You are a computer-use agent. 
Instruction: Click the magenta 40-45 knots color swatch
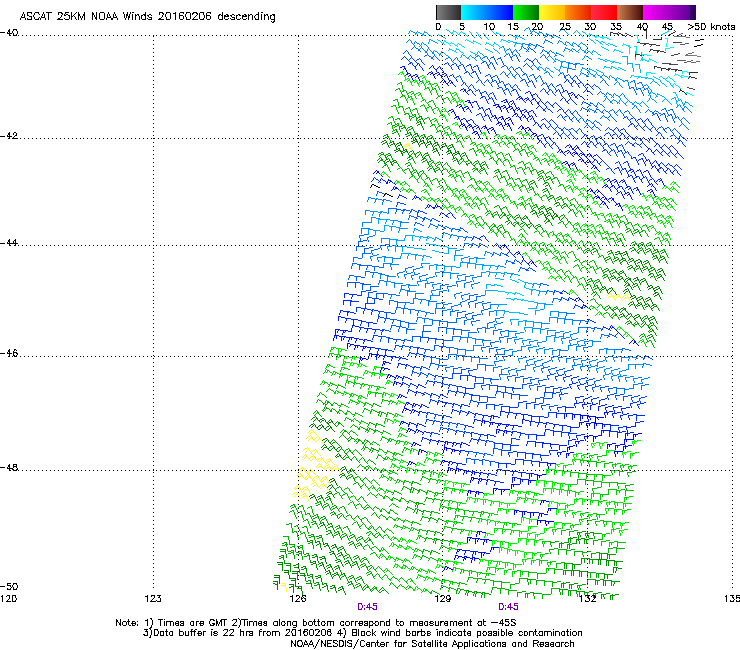click(656, 12)
